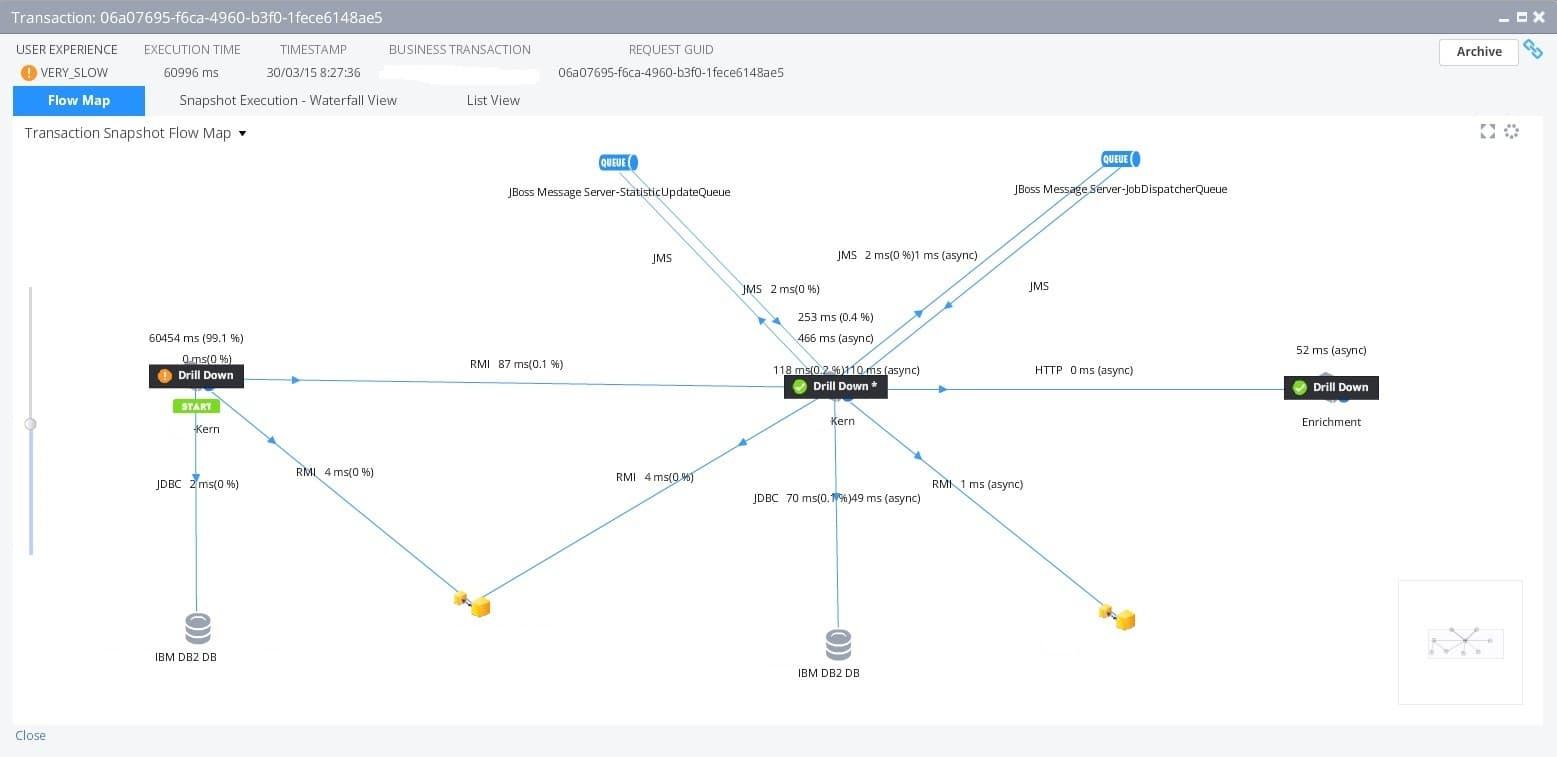Expand the Transaction Snapshot Flow Map dropdown
The image size is (1557, 757).
pyautogui.click(x=242, y=133)
